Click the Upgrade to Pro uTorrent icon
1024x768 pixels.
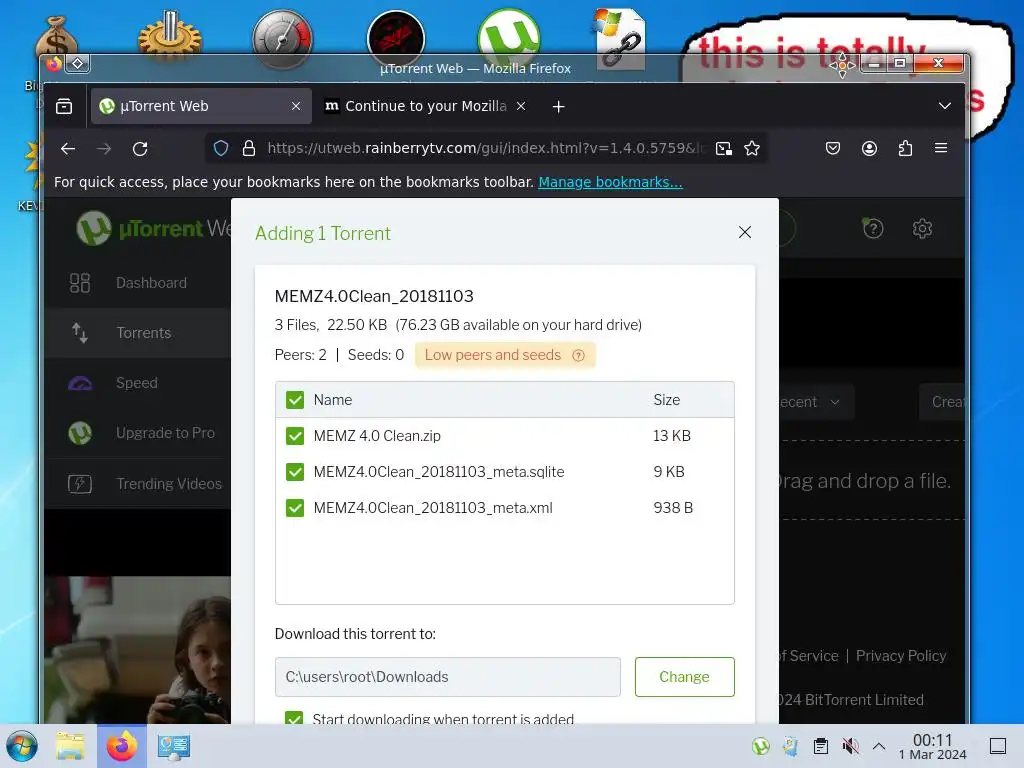(x=80, y=433)
